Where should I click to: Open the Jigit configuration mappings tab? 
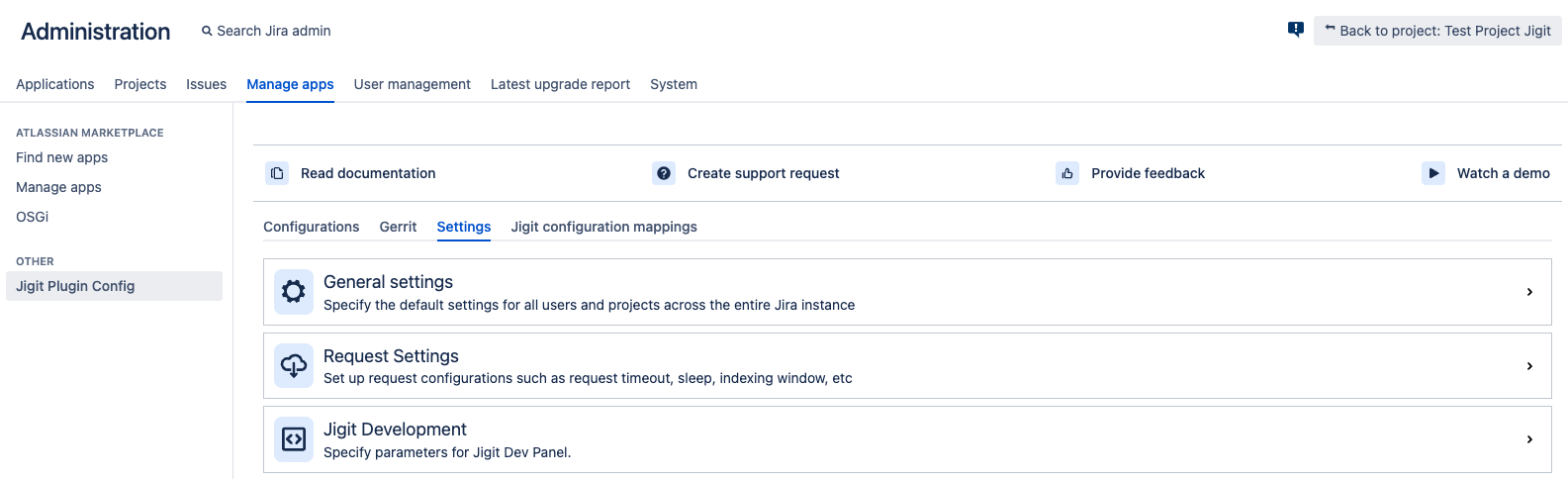point(603,227)
